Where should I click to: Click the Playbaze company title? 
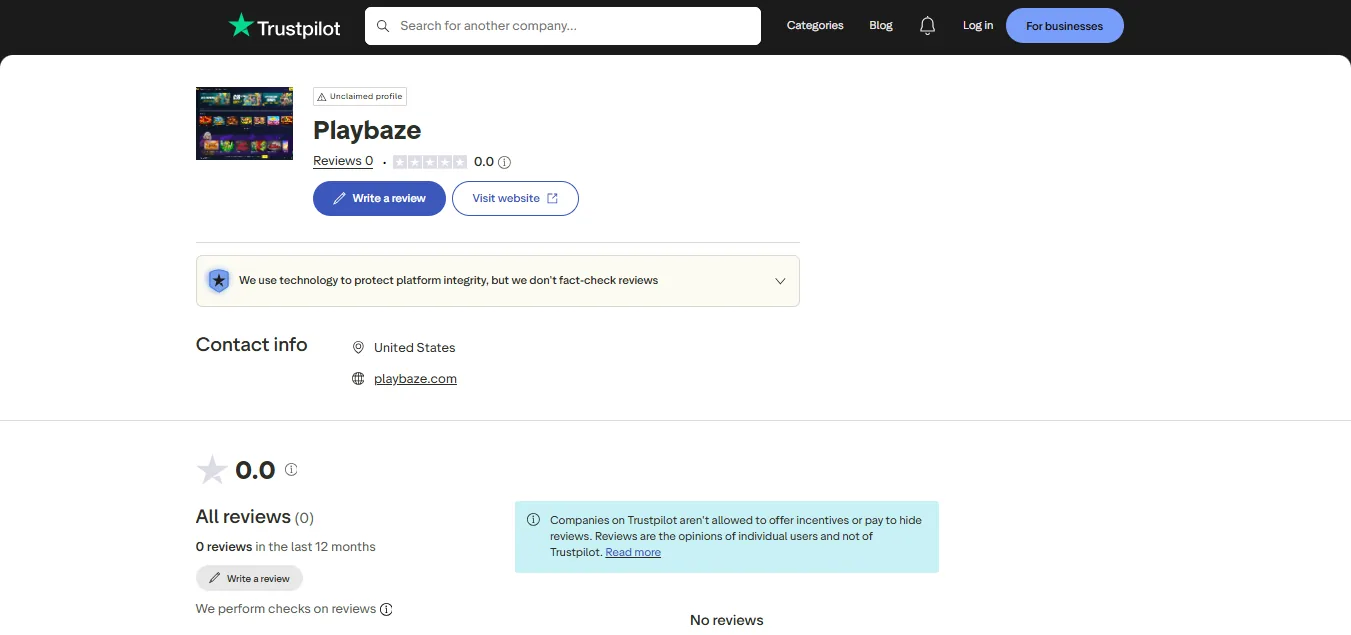tap(367, 130)
